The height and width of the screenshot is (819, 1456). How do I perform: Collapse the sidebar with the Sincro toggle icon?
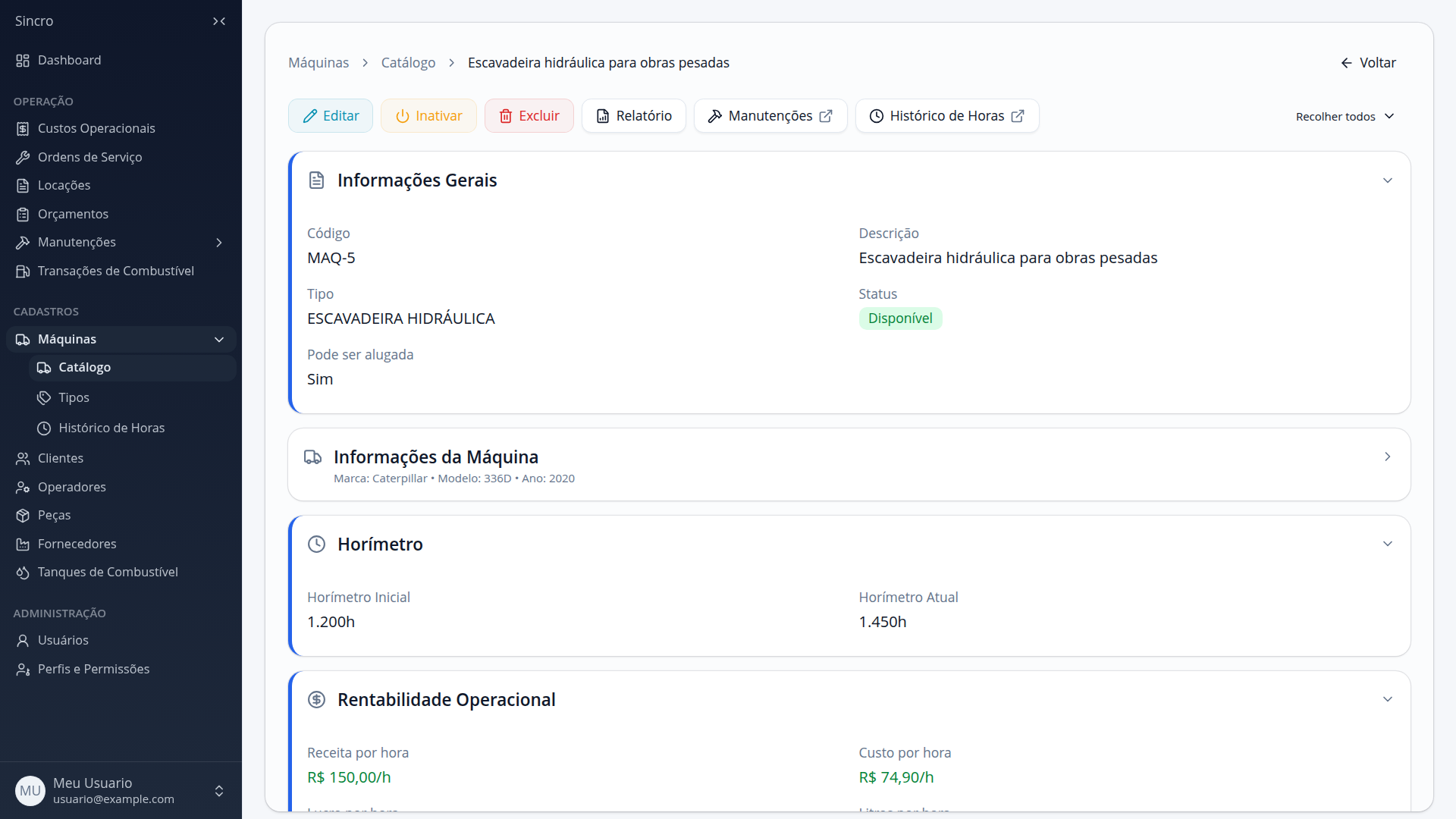pyautogui.click(x=219, y=21)
